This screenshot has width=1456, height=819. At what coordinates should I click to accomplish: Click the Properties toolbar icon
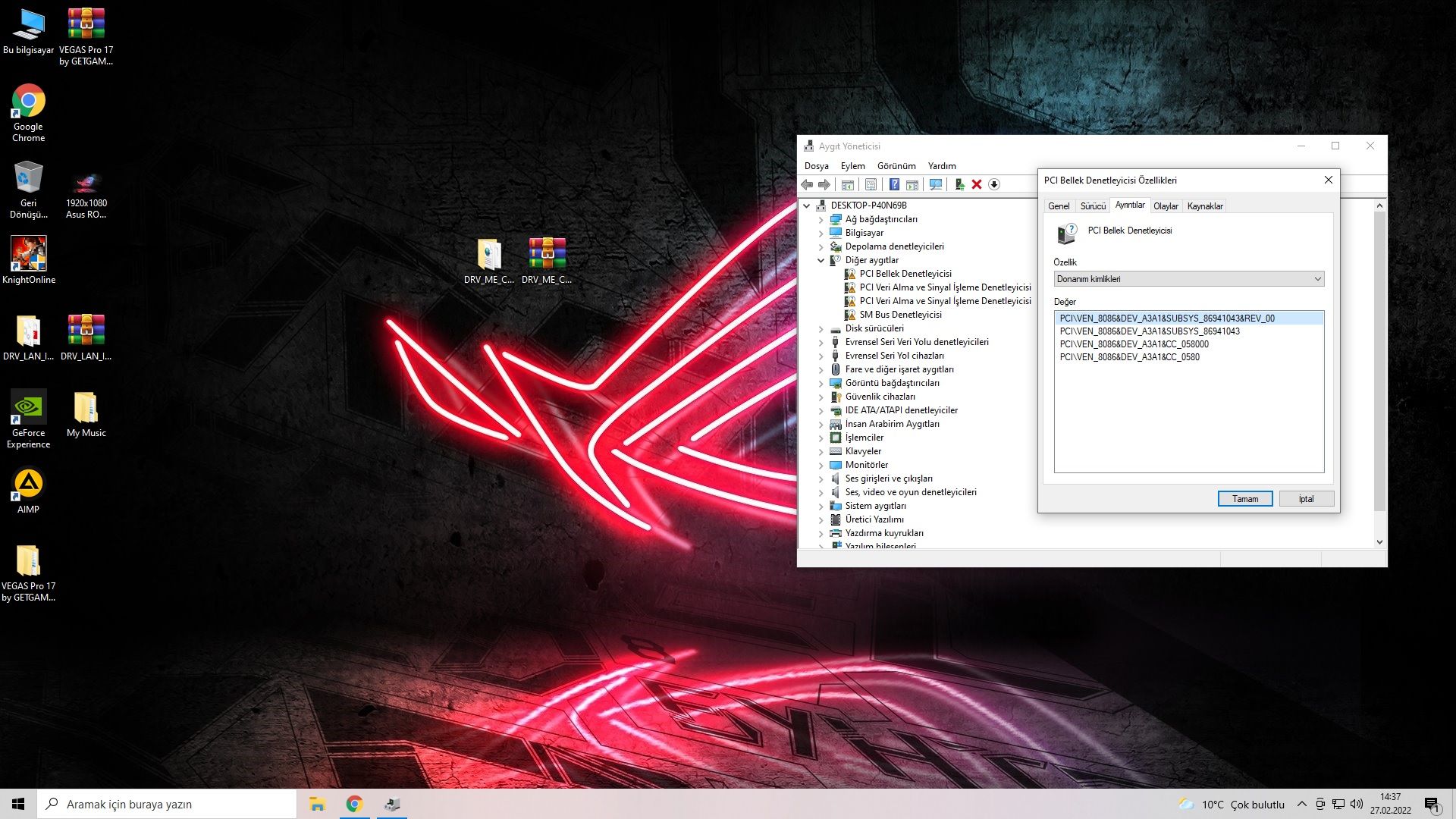pos(871,184)
